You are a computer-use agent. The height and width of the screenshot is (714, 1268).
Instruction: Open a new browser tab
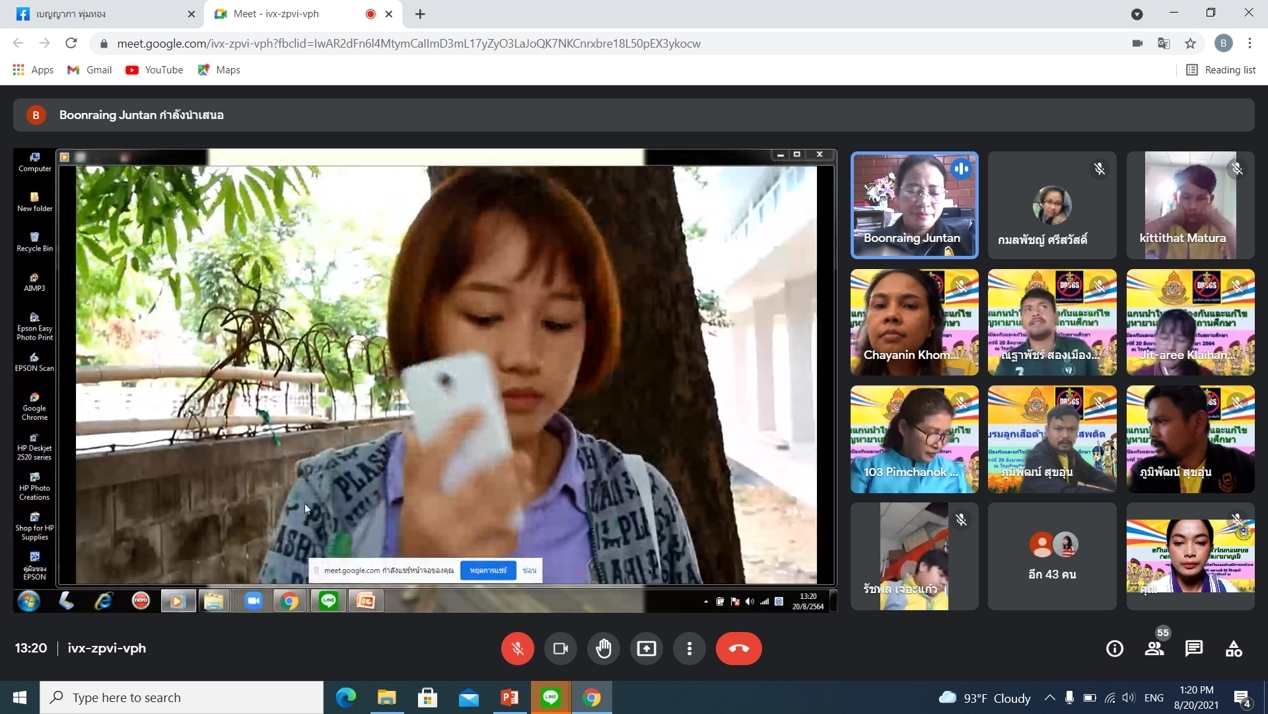click(420, 14)
